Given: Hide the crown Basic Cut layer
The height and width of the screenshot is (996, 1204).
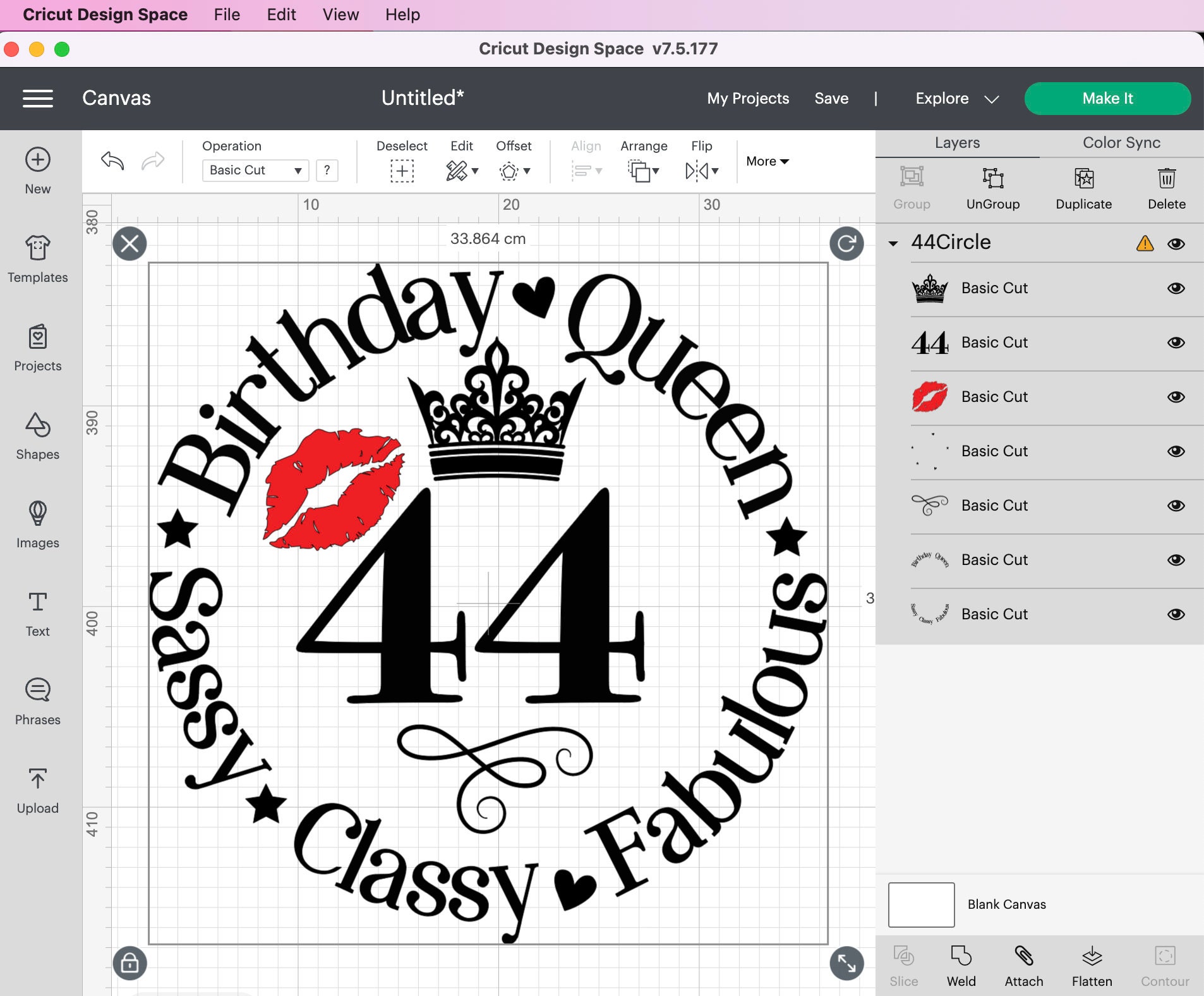Looking at the screenshot, I should (x=1176, y=288).
